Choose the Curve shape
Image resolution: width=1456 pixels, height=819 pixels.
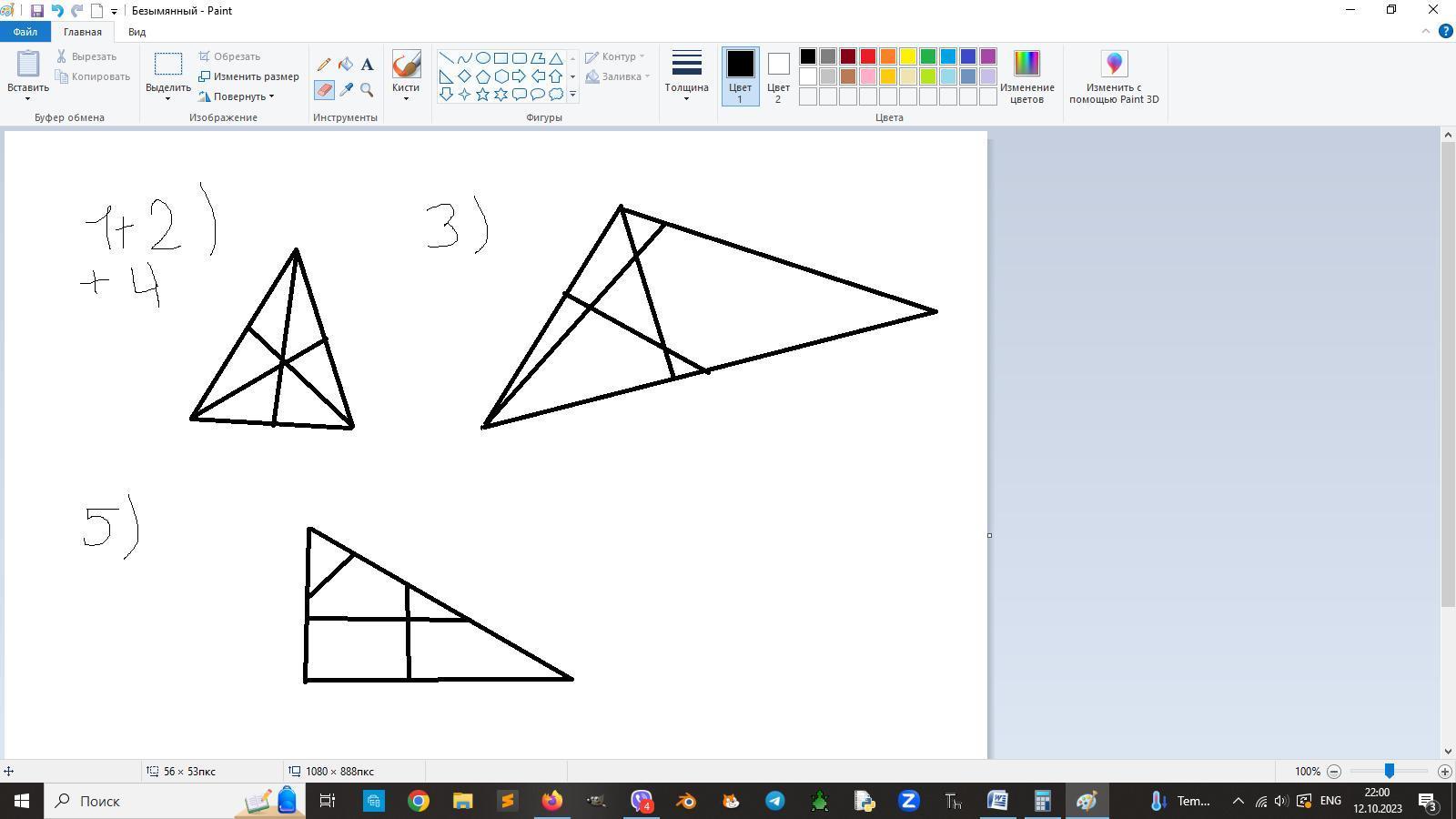[x=465, y=58]
